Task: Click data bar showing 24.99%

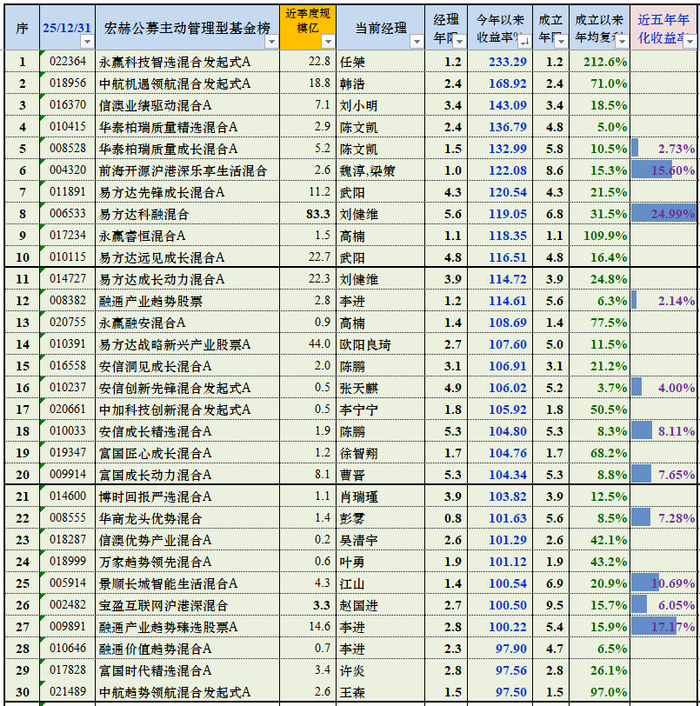Action: coord(664,214)
